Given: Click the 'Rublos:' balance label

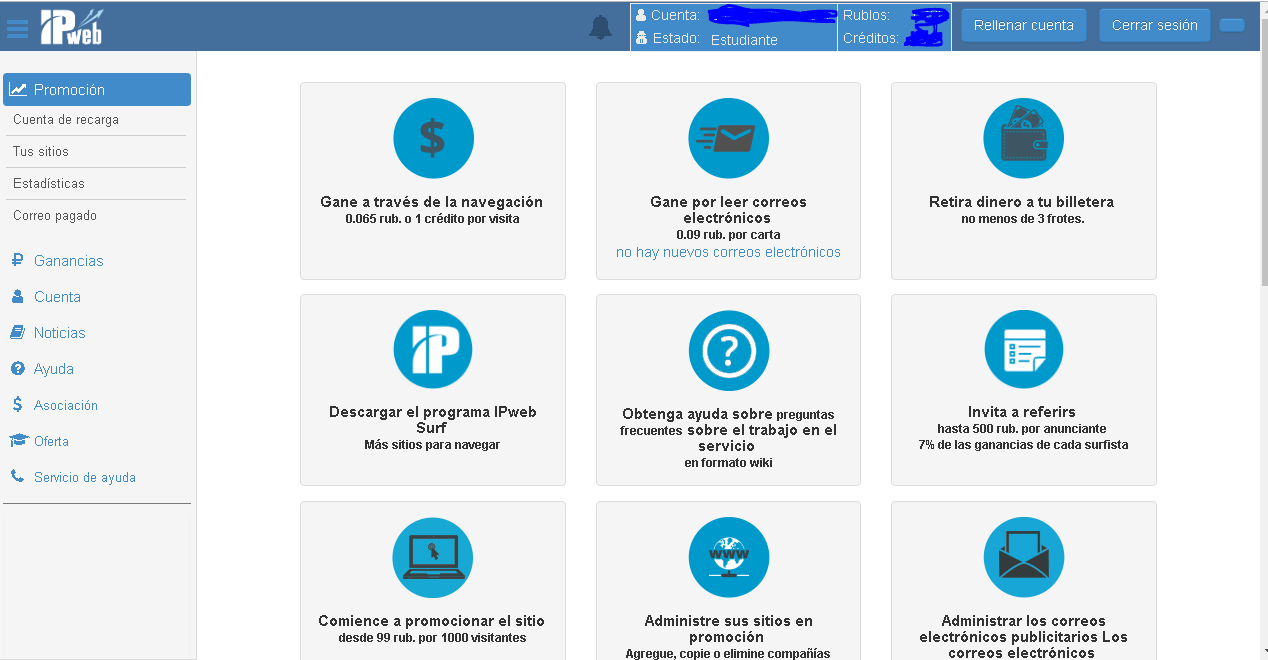Looking at the screenshot, I should click(866, 15).
